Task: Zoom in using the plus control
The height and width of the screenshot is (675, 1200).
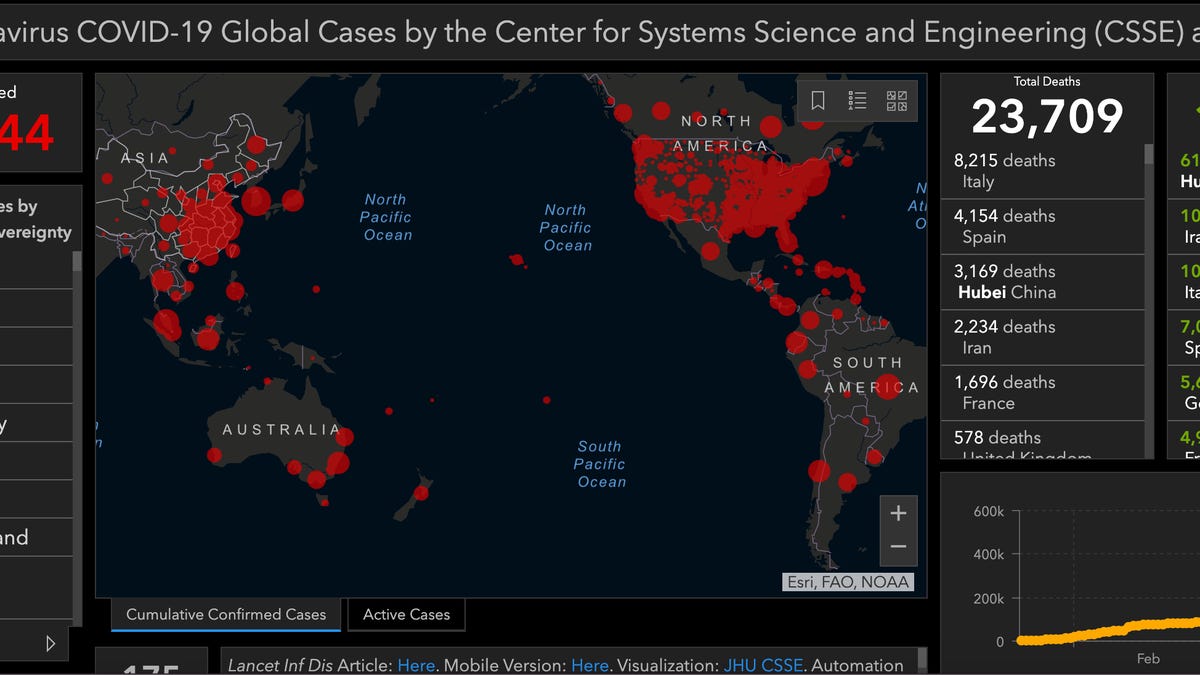Action: (898, 513)
